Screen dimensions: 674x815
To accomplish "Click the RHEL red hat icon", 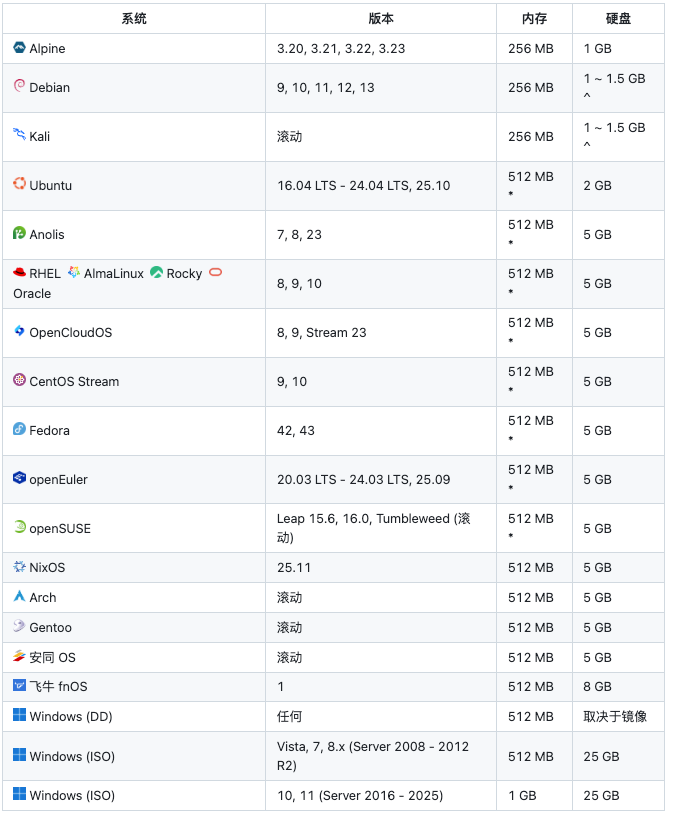I will [20, 272].
